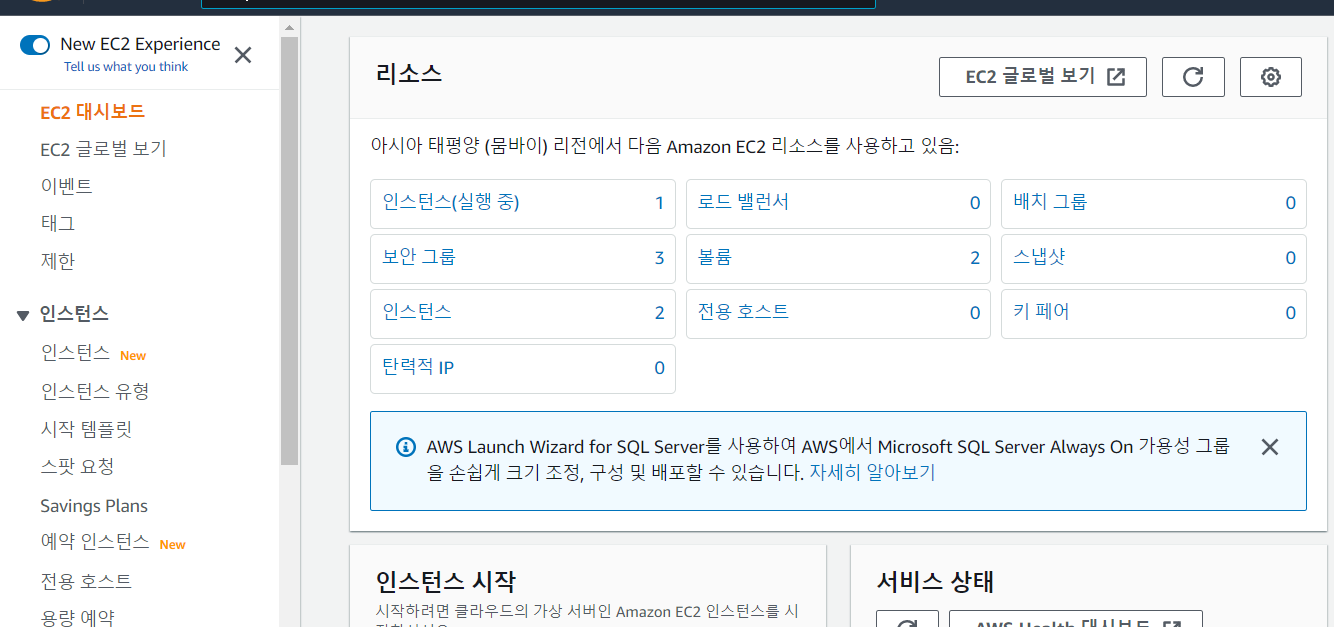
Task: Open 용량 예약 in the sidebar
Action: click(x=77, y=618)
